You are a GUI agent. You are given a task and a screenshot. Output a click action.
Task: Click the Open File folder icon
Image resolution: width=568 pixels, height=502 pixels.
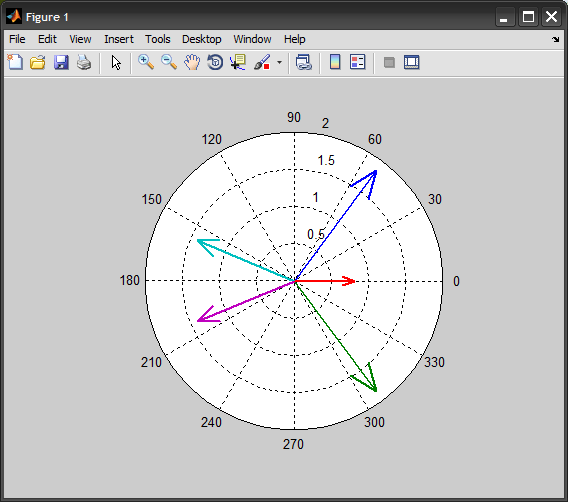point(38,62)
